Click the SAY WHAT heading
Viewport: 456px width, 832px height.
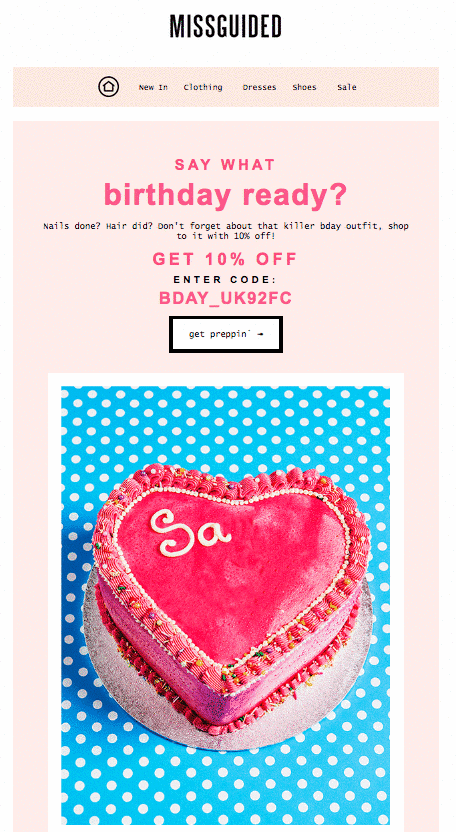[x=225, y=164]
